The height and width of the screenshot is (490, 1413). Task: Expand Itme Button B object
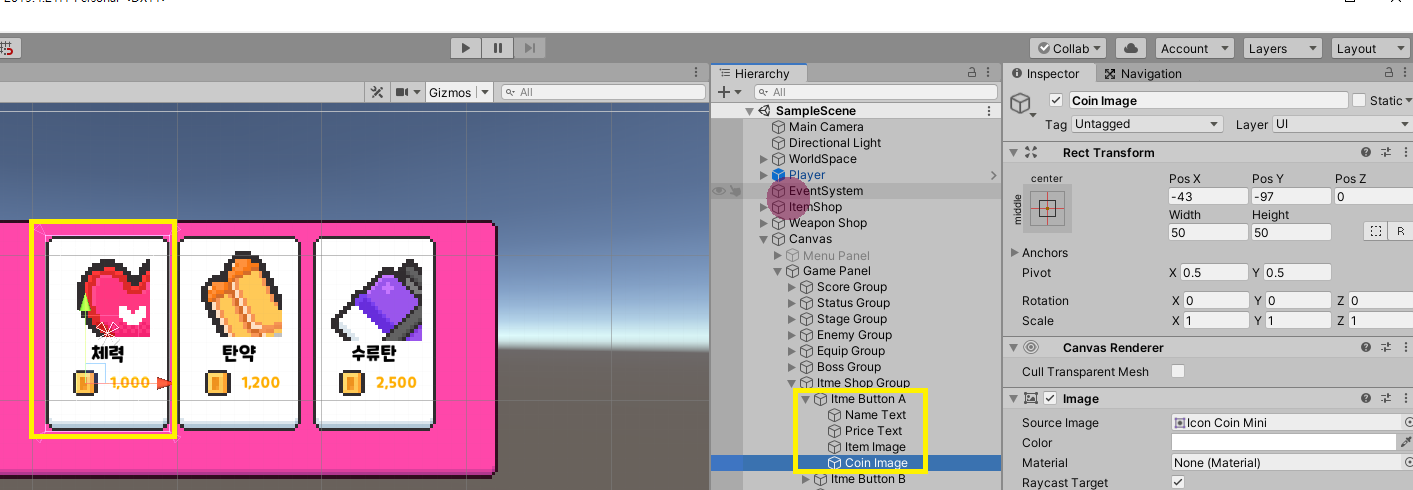click(807, 479)
